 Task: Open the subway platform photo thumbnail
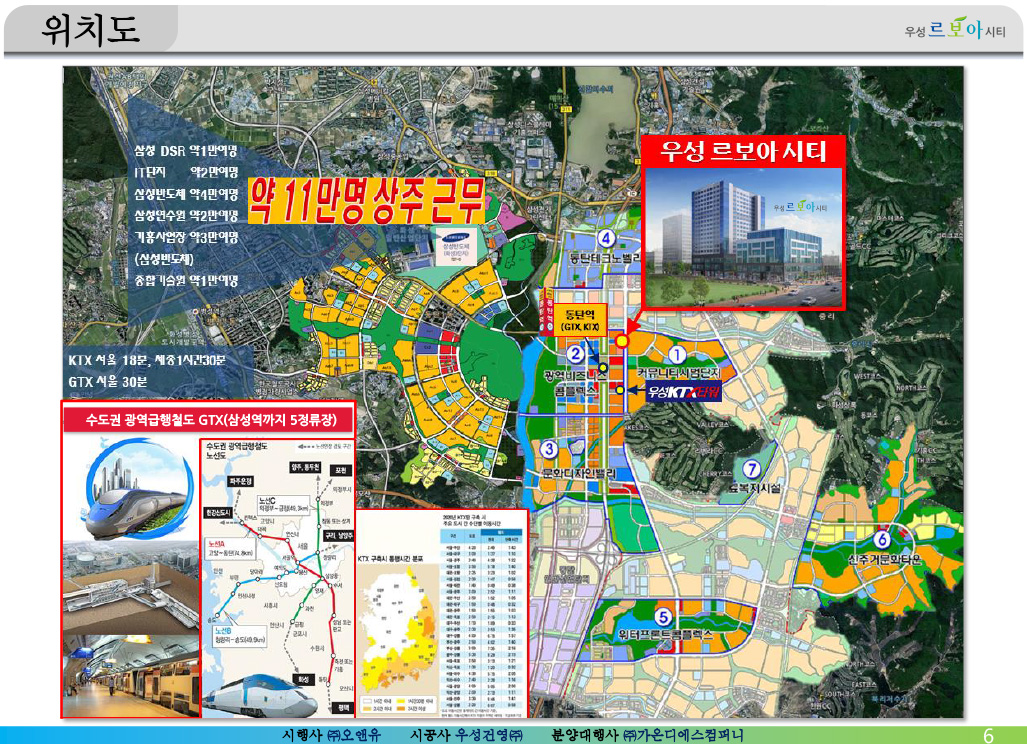click(x=132, y=675)
